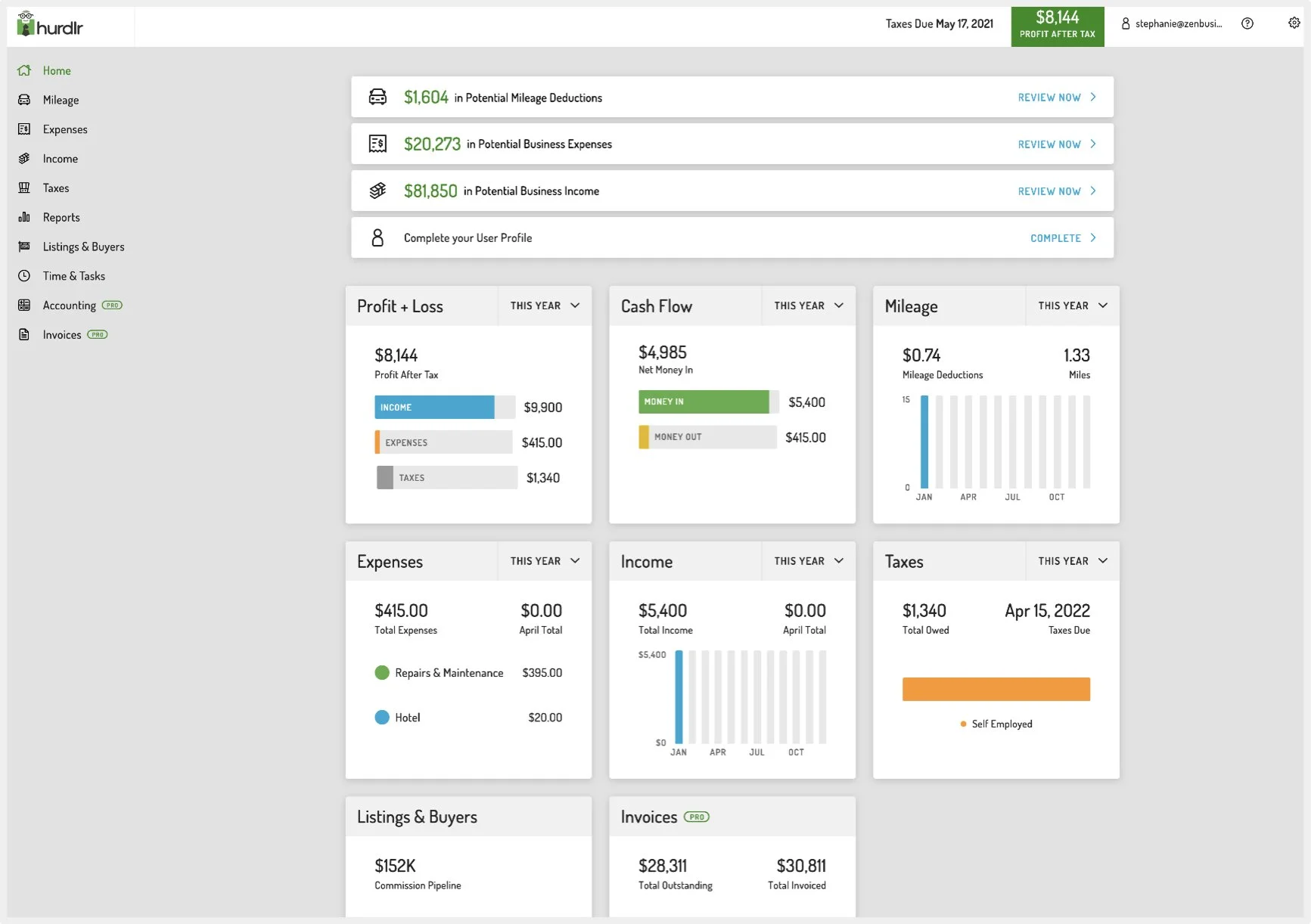Click the Expenses bar in Profit + Loss

(443, 442)
